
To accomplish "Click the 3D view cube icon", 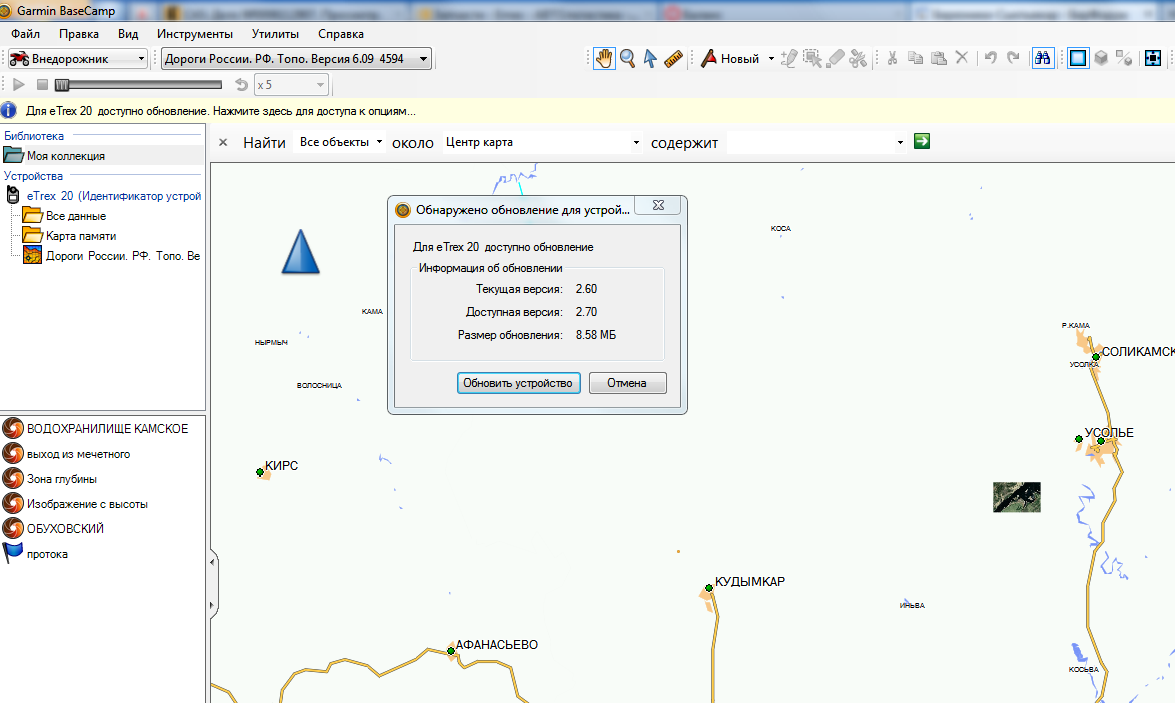I will tap(1101, 58).
